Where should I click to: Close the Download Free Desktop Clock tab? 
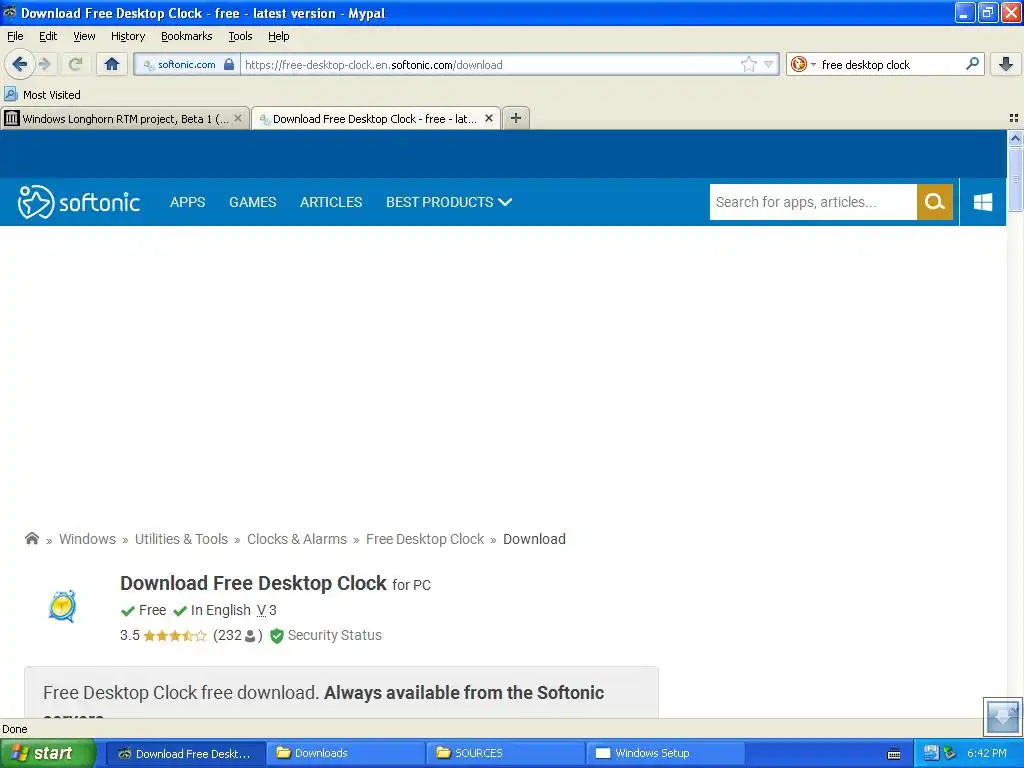[x=488, y=118]
